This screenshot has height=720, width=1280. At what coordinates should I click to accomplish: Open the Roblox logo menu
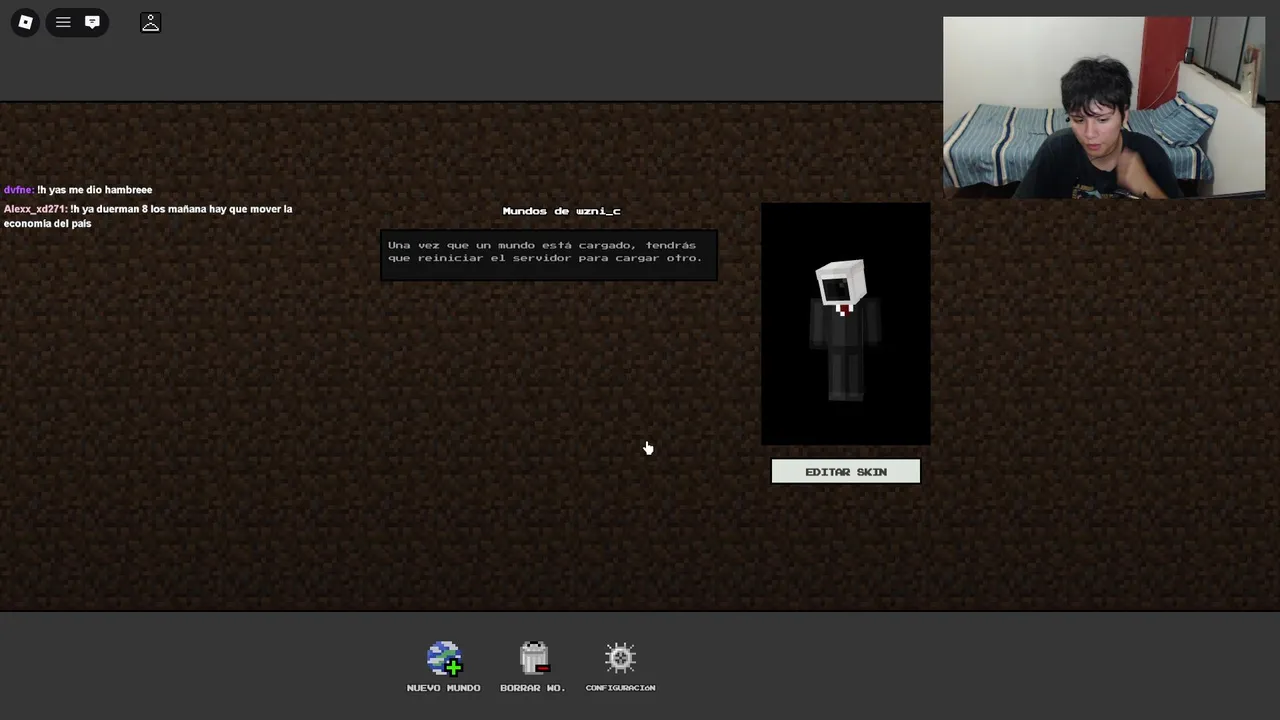pos(25,22)
